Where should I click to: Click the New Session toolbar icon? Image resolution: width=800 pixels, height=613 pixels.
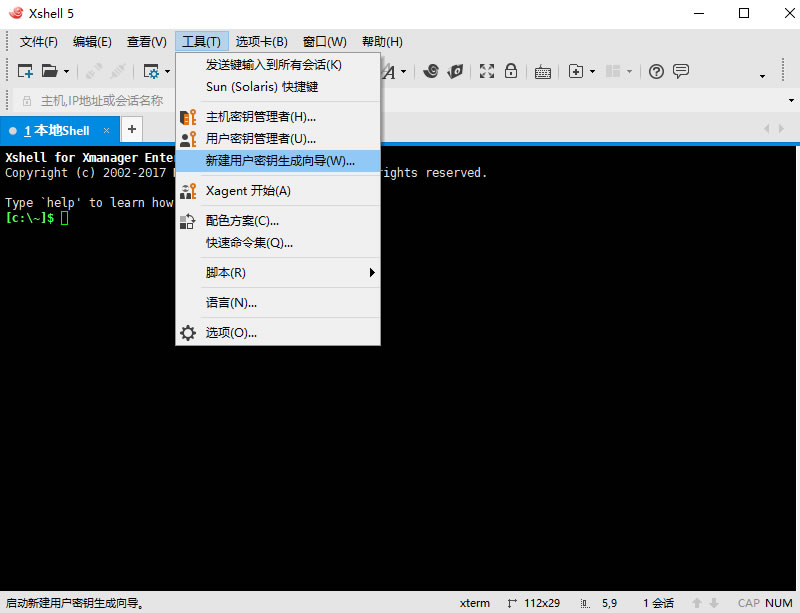pos(25,71)
